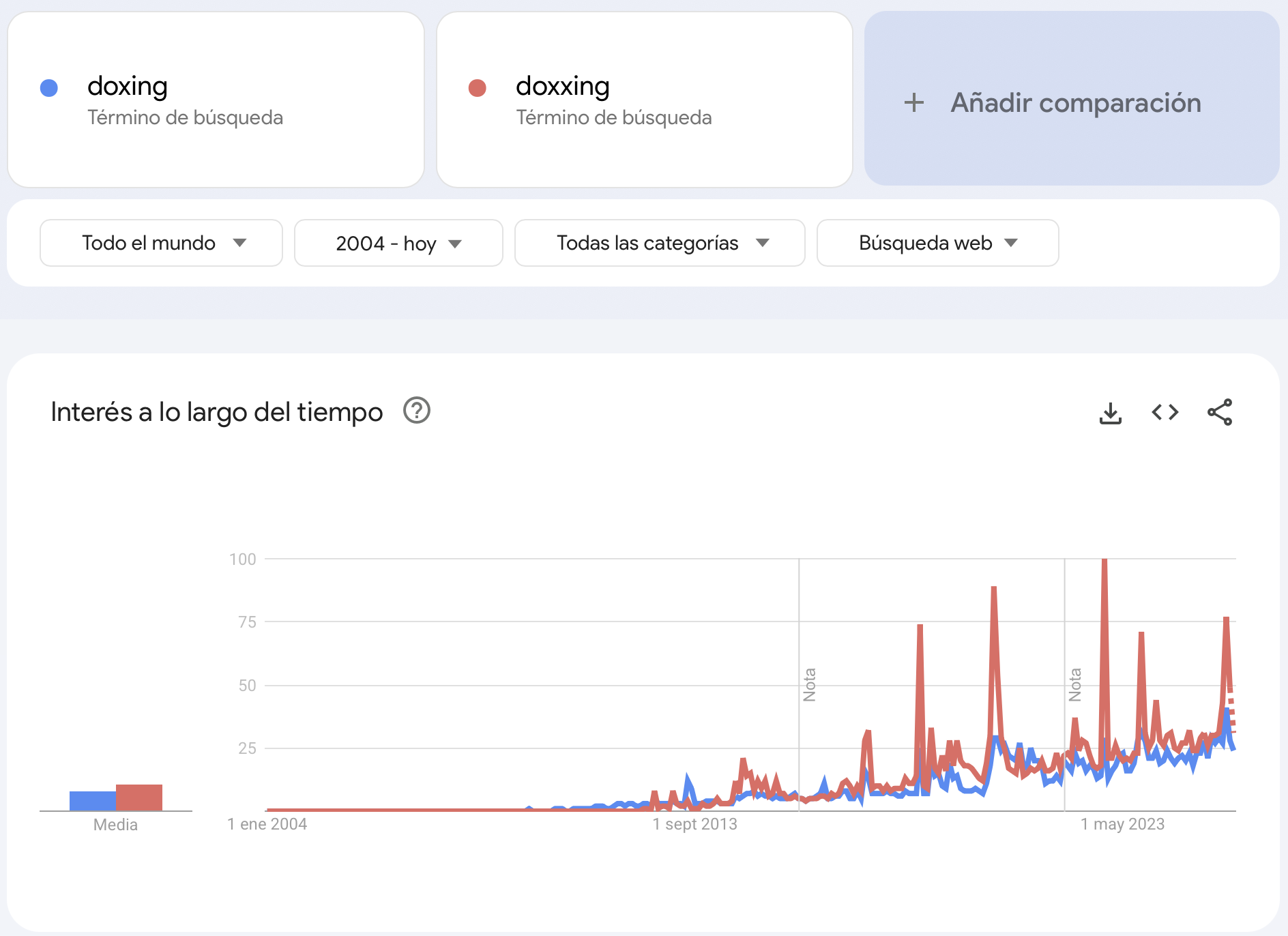This screenshot has height=936, width=1288.
Task: Open the share icon menu
Action: [1220, 412]
